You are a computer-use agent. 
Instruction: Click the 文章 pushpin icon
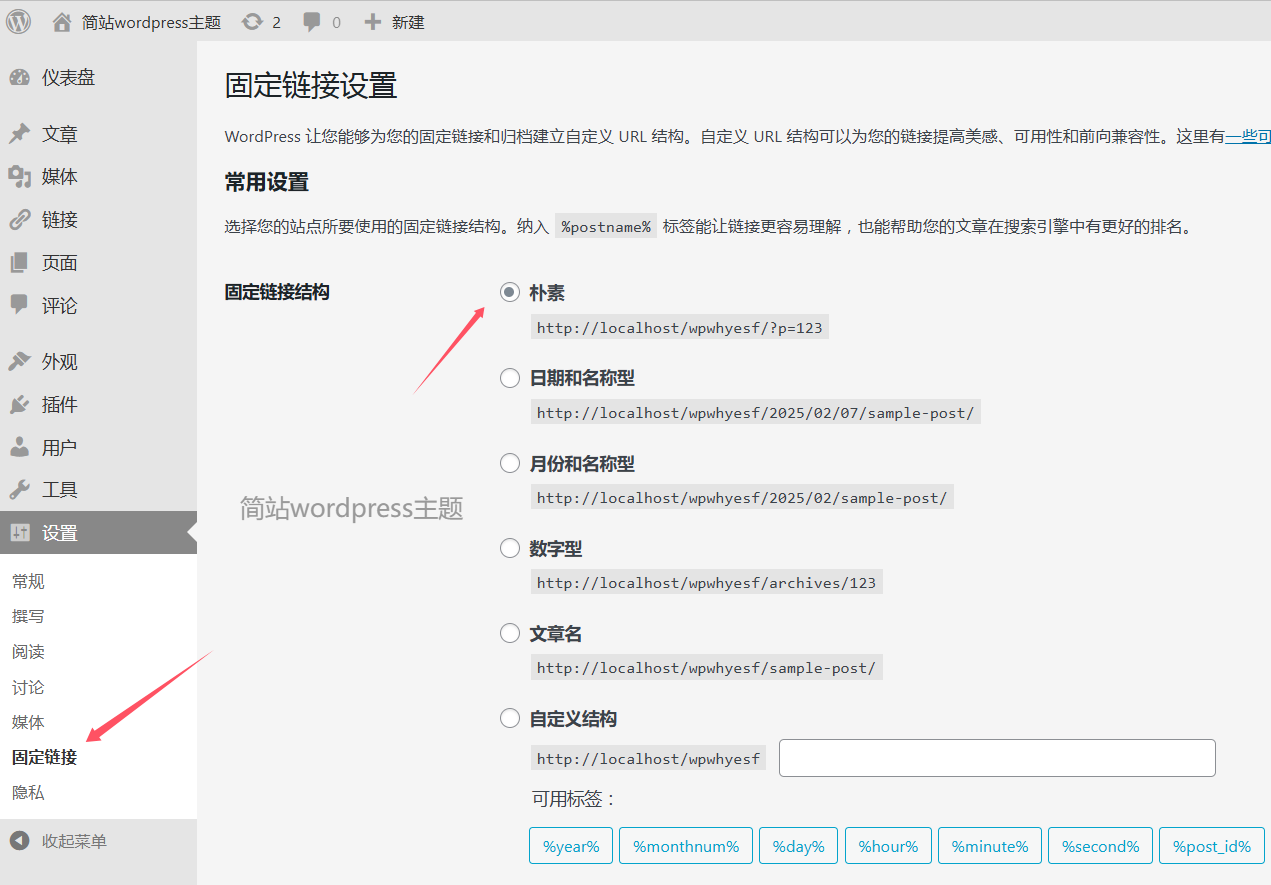(20, 134)
